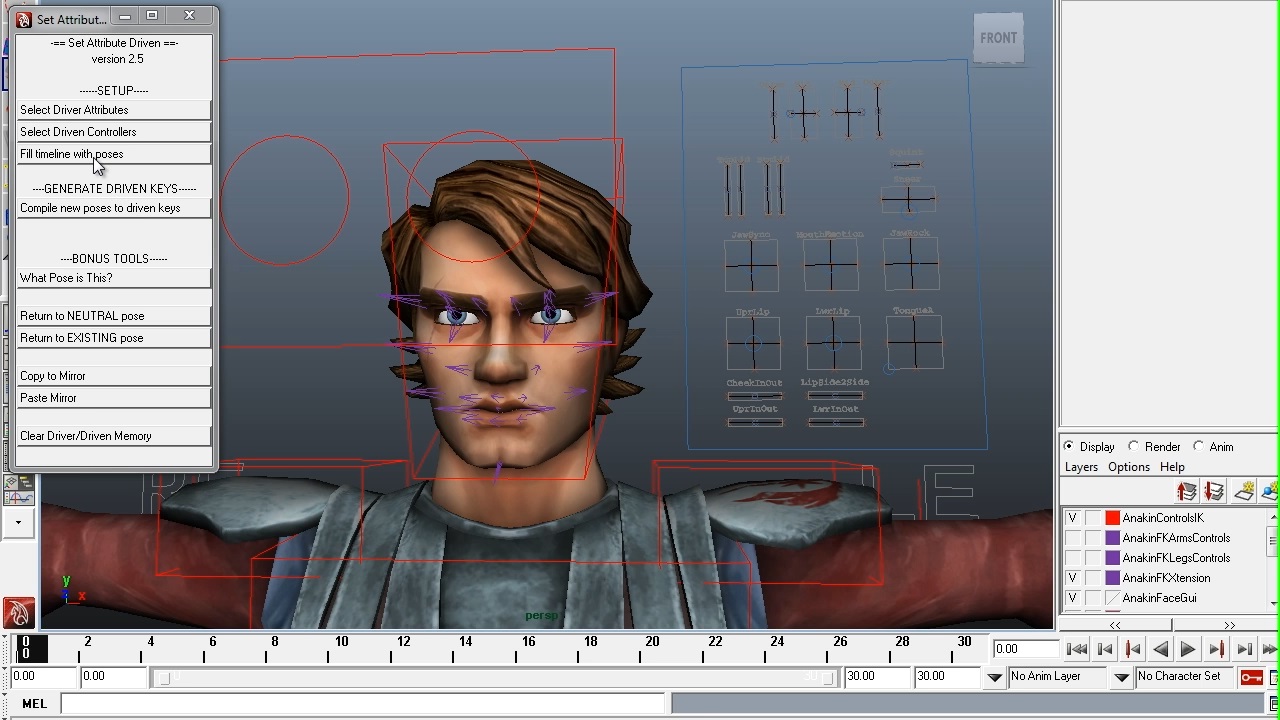The image size is (1280, 720).
Task: Open the layout dropdown arrow below toolbox
Action: (x=18, y=522)
